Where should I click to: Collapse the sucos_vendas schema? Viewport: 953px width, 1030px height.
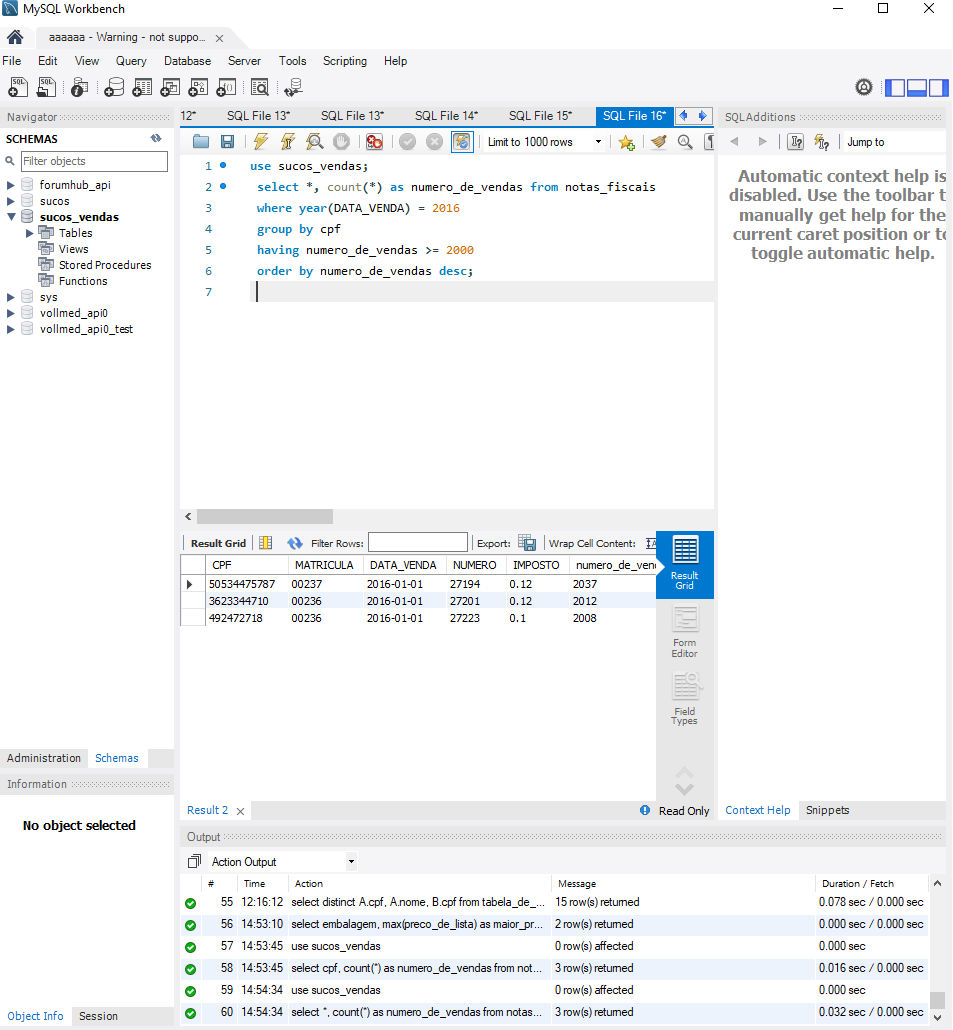point(11,217)
